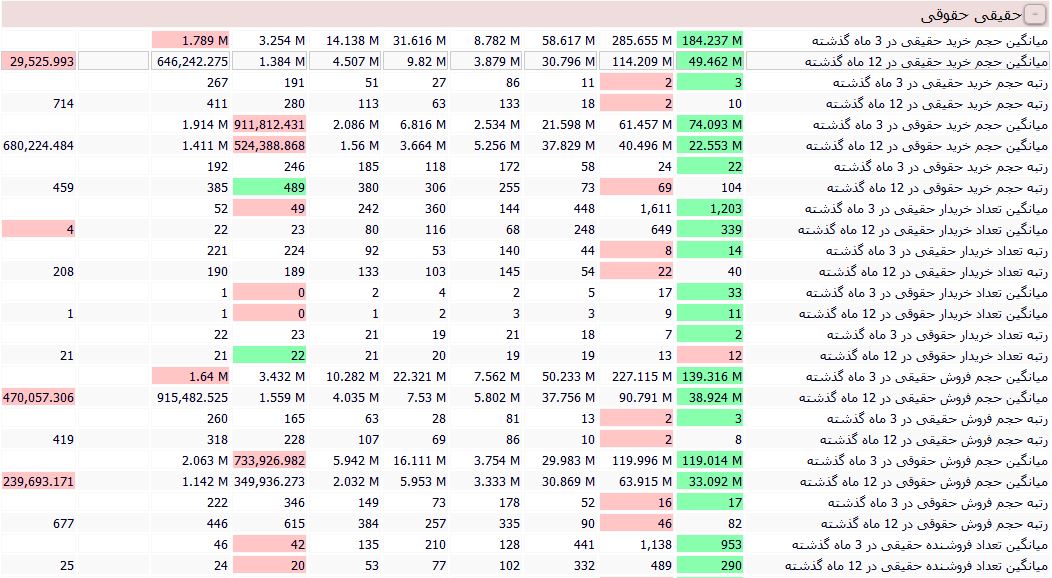This screenshot has width=1052, height=578.
Task: Click the 646,242.275 cell
Action: 192,62
